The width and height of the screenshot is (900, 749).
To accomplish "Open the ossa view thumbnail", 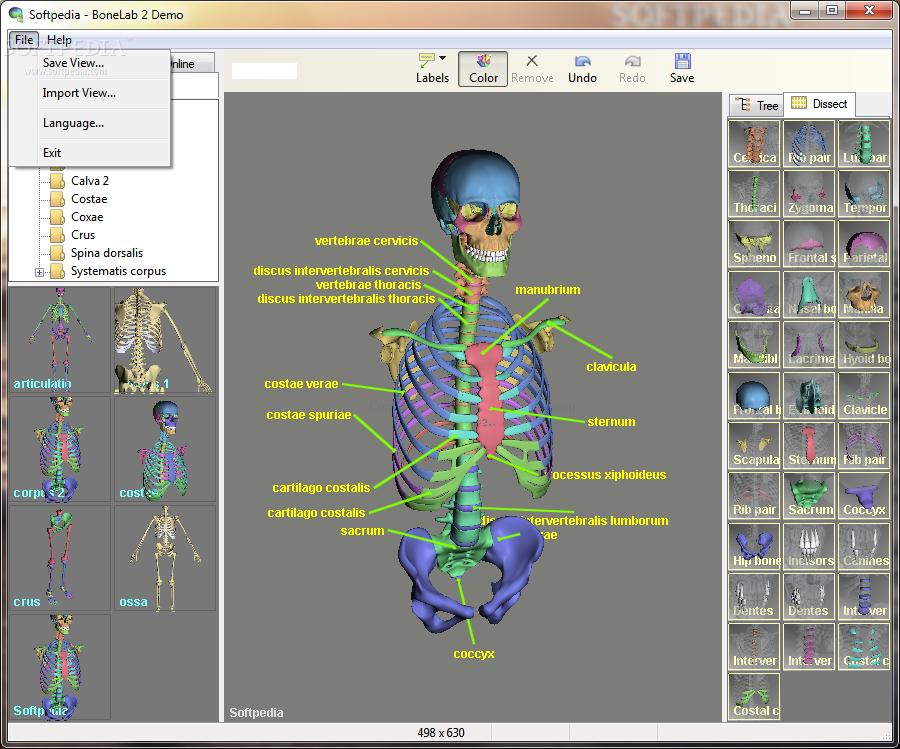I will 165,558.
